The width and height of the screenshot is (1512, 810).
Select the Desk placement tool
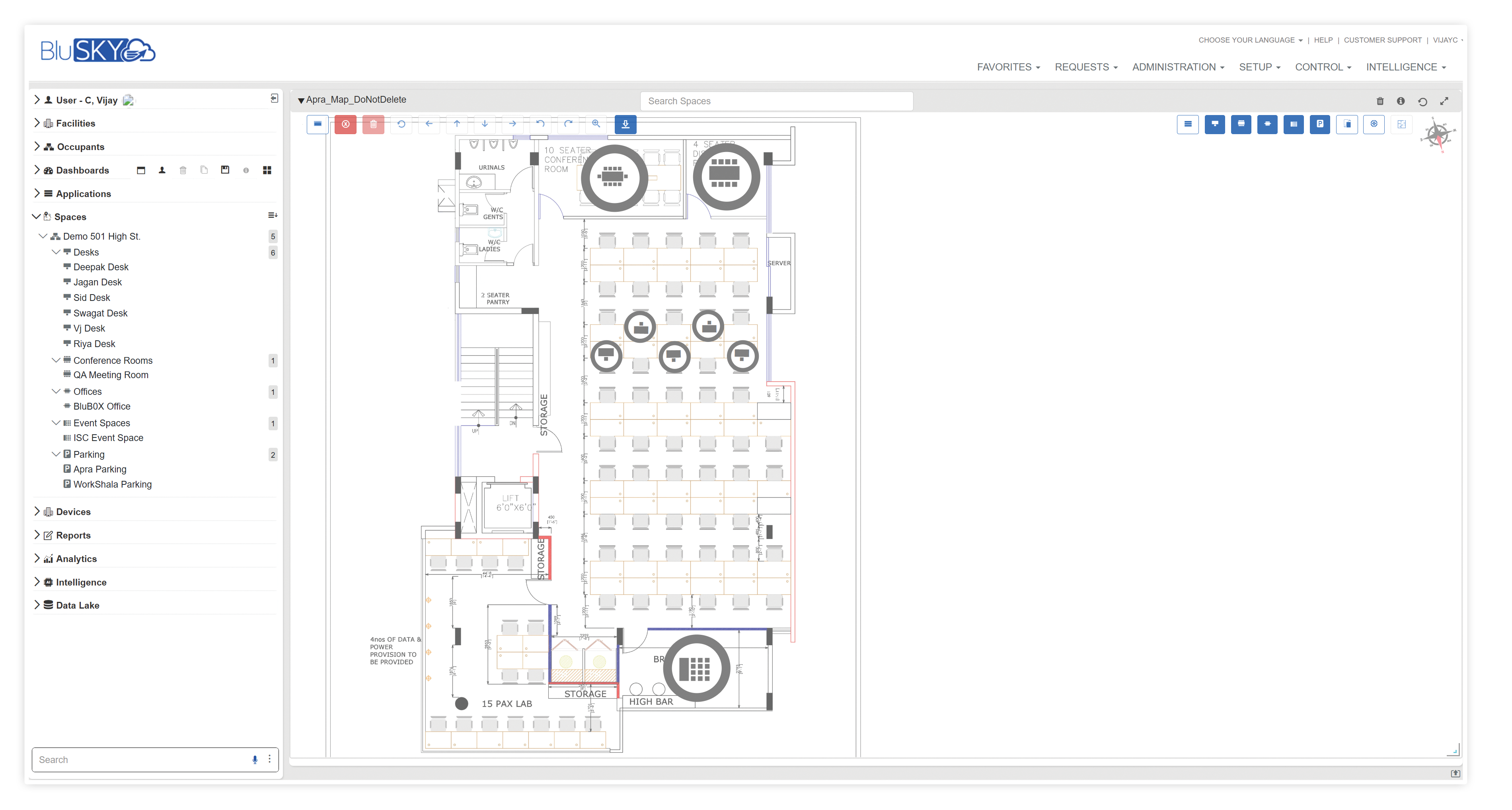click(x=1214, y=124)
